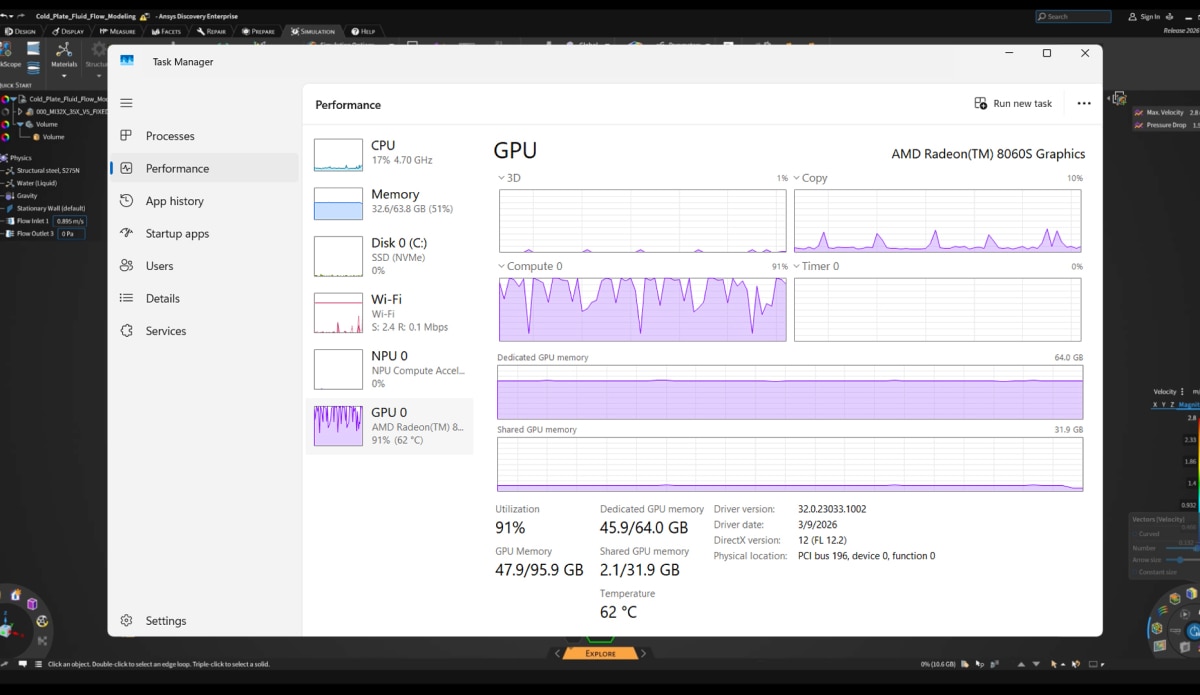The width and height of the screenshot is (1200, 695).
Task: Go to Users page in Task Manager
Action: (204, 266)
